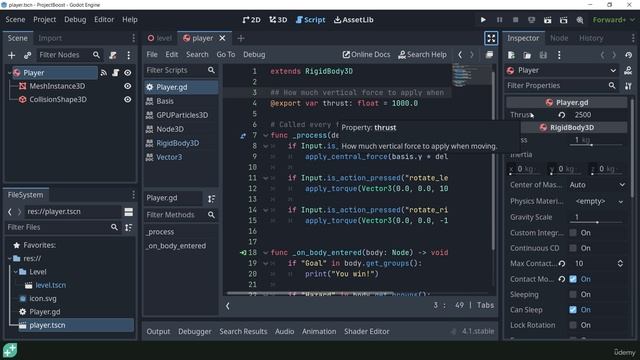Open AssetLib workspace
Screen dimensions: 640x360
click(x=353, y=20)
